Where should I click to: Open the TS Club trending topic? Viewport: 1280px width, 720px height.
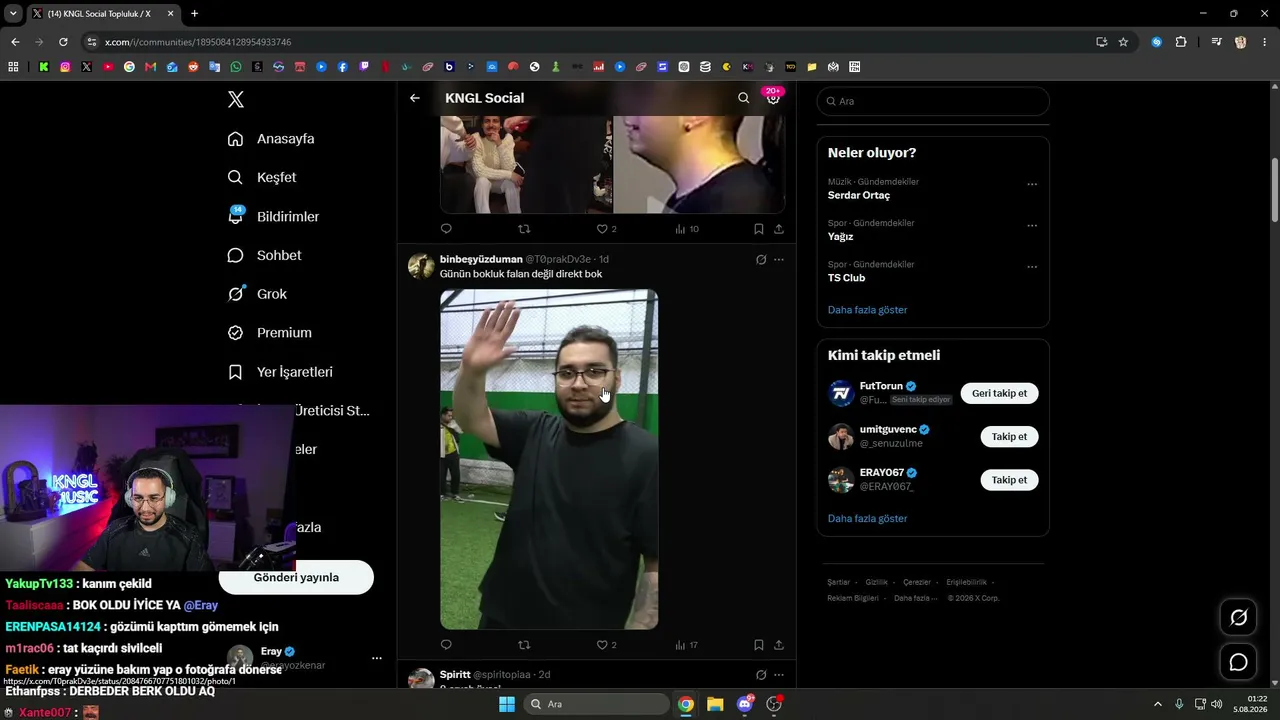point(847,278)
